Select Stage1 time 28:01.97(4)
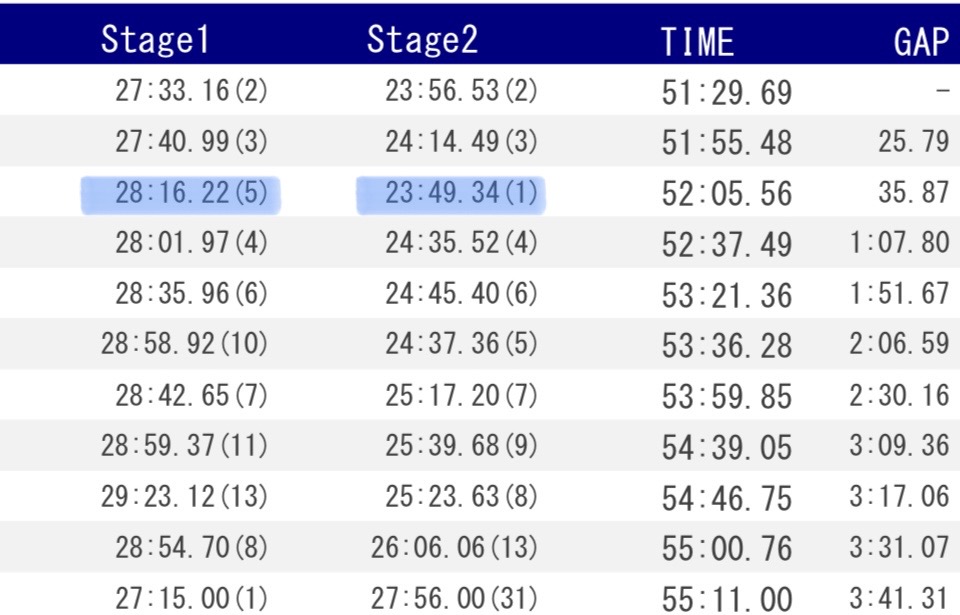 coord(191,244)
